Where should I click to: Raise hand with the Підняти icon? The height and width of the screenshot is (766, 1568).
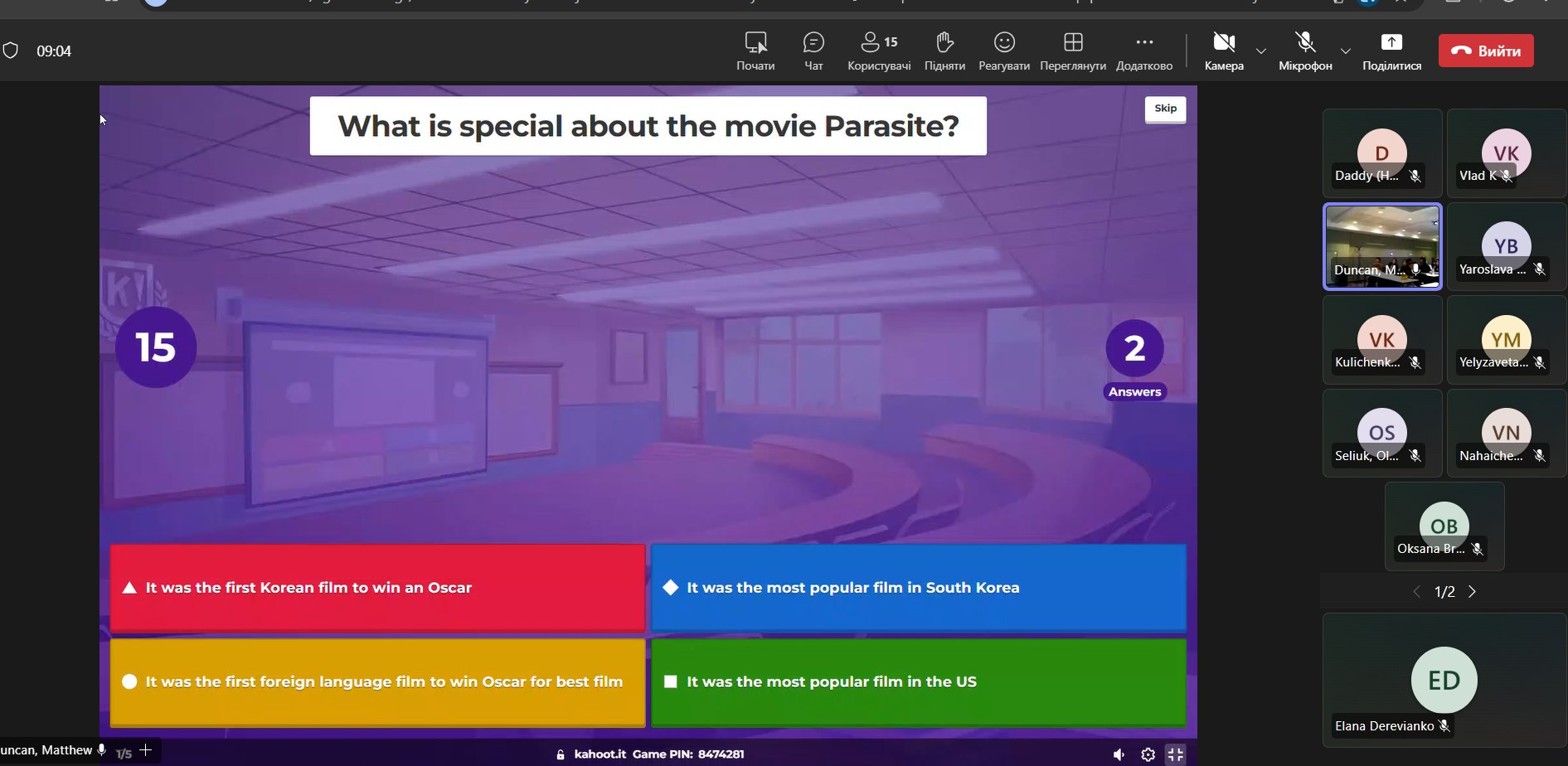pyautogui.click(x=944, y=51)
